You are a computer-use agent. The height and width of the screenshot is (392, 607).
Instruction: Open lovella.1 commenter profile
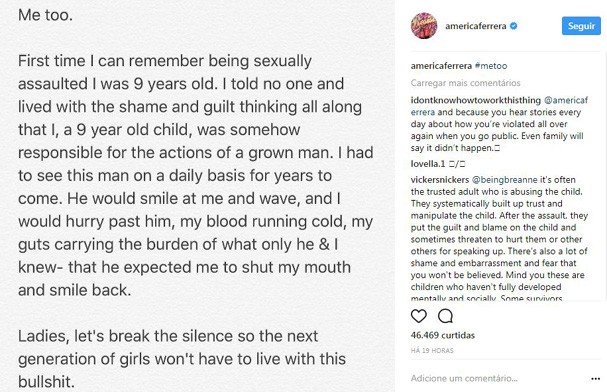(x=428, y=164)
